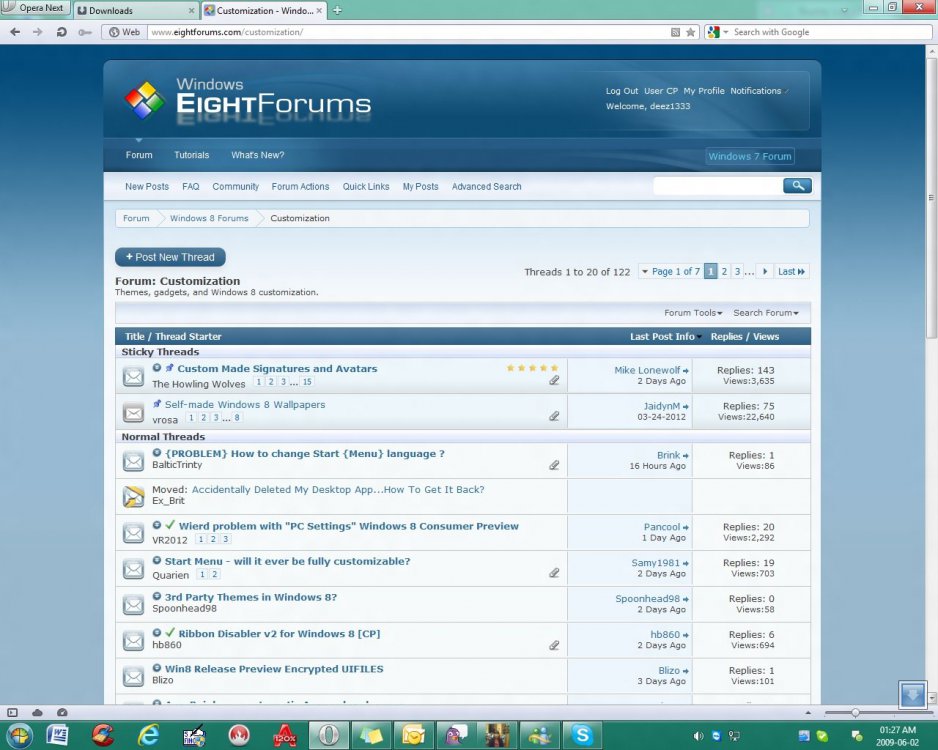This screenshot has width=938, height=750.
Task: Click Opera Link cloud icon in status bar
Action: pos(37,712)
